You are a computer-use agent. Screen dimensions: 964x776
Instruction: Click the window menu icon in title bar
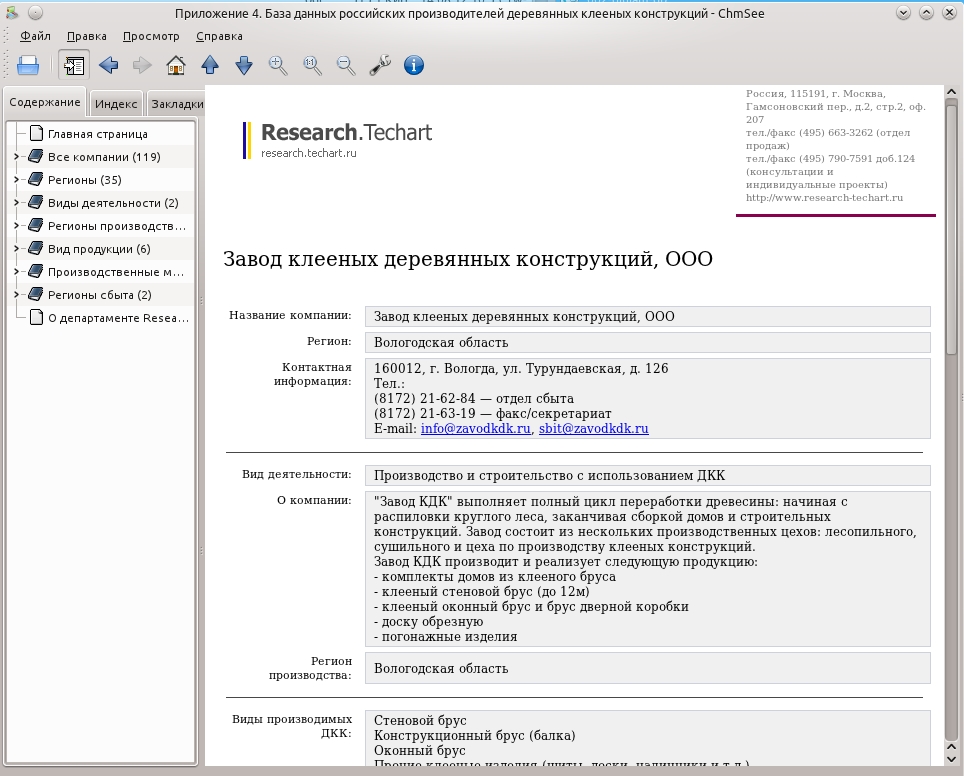[x=12, y=12]
